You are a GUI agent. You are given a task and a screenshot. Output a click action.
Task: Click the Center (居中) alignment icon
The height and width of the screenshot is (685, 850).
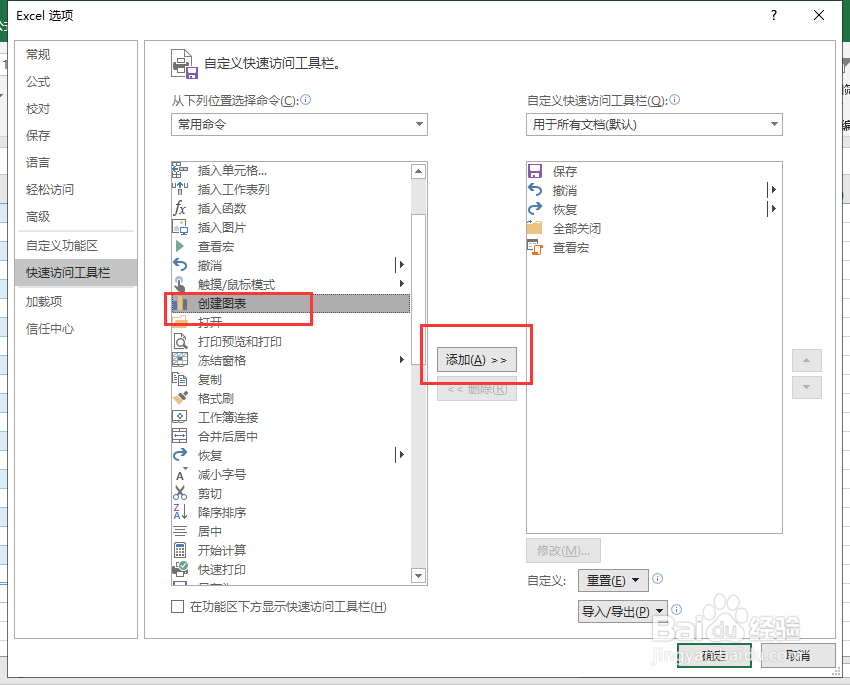point(179,531)
